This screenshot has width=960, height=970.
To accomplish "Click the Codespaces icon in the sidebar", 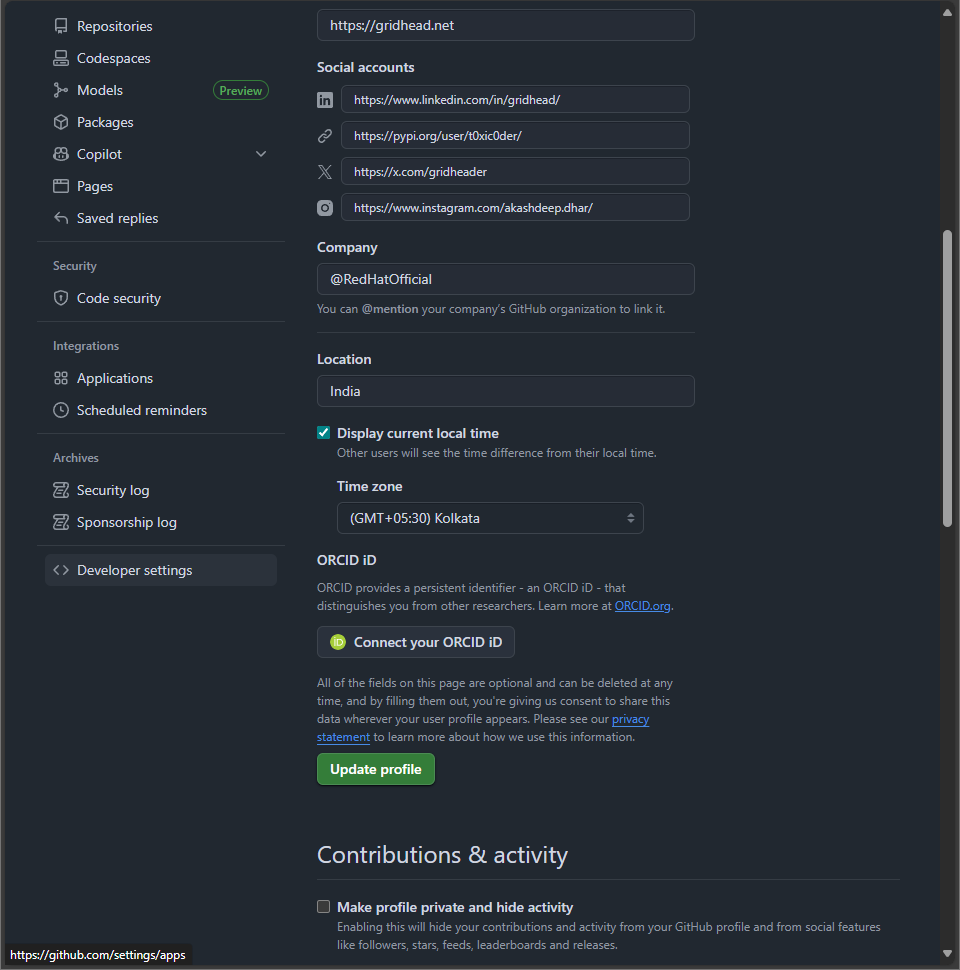I will (x=61, y=57).
